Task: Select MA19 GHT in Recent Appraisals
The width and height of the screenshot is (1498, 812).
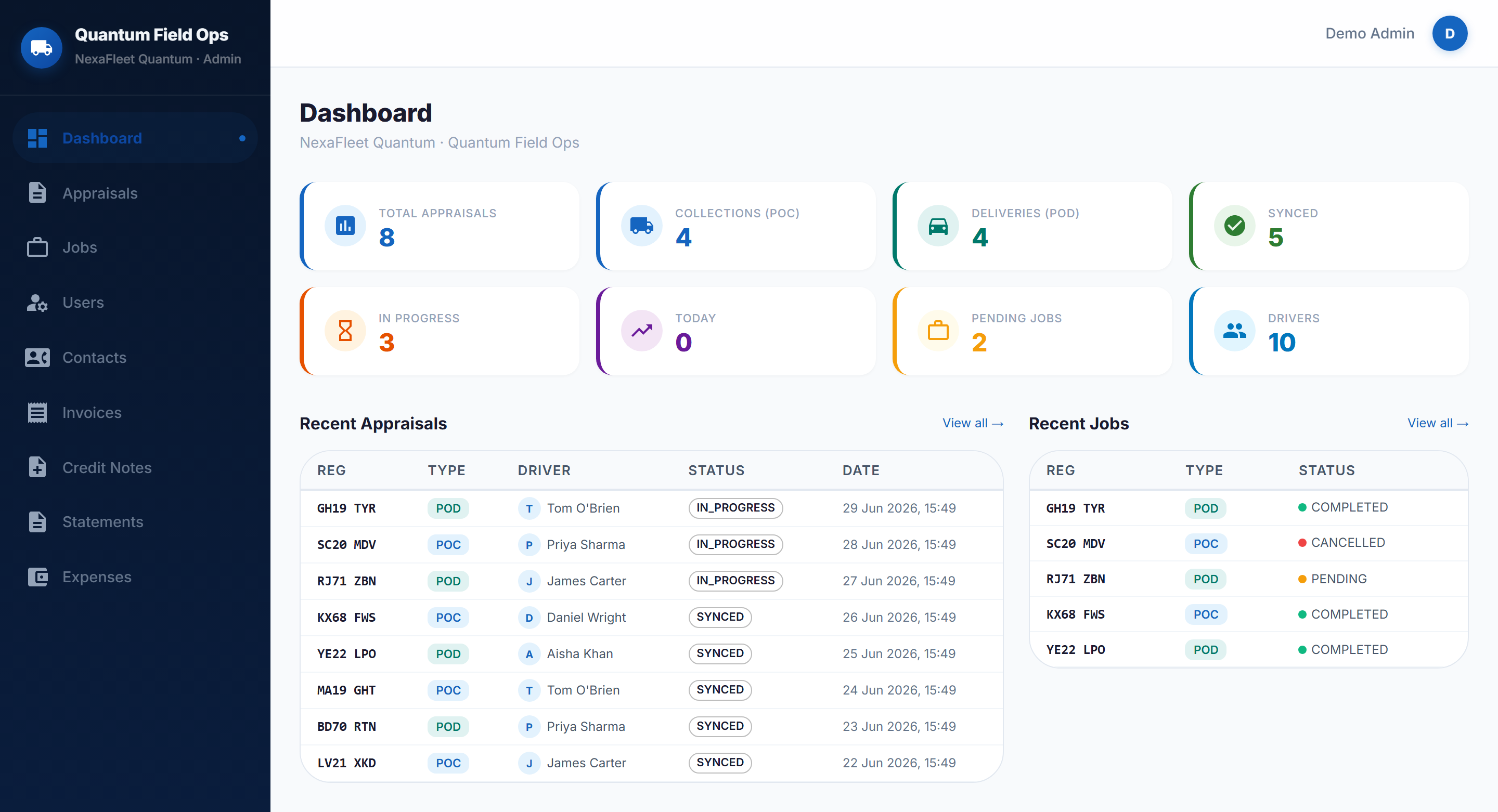Action: [x=346, y=690]
